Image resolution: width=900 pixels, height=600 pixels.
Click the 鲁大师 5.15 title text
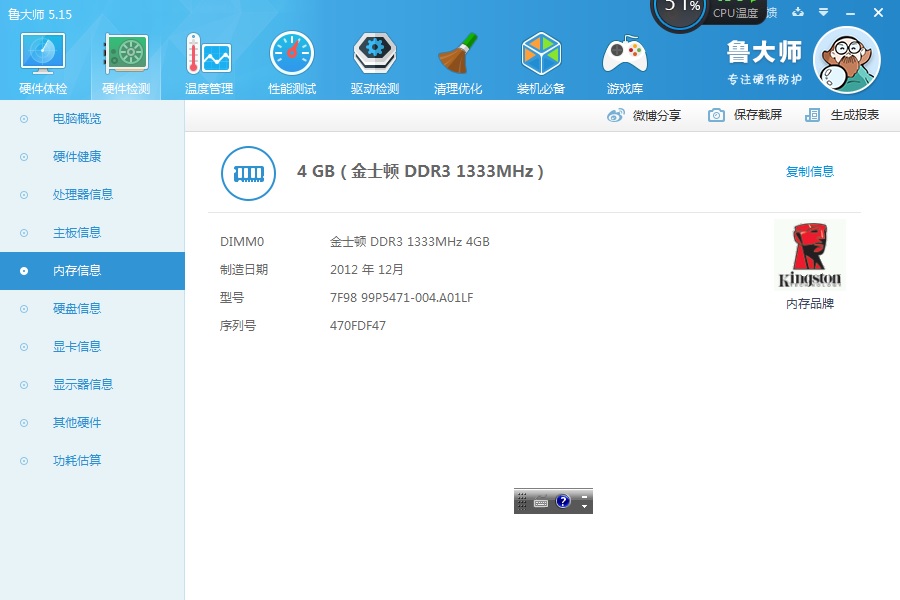(40, 14)
